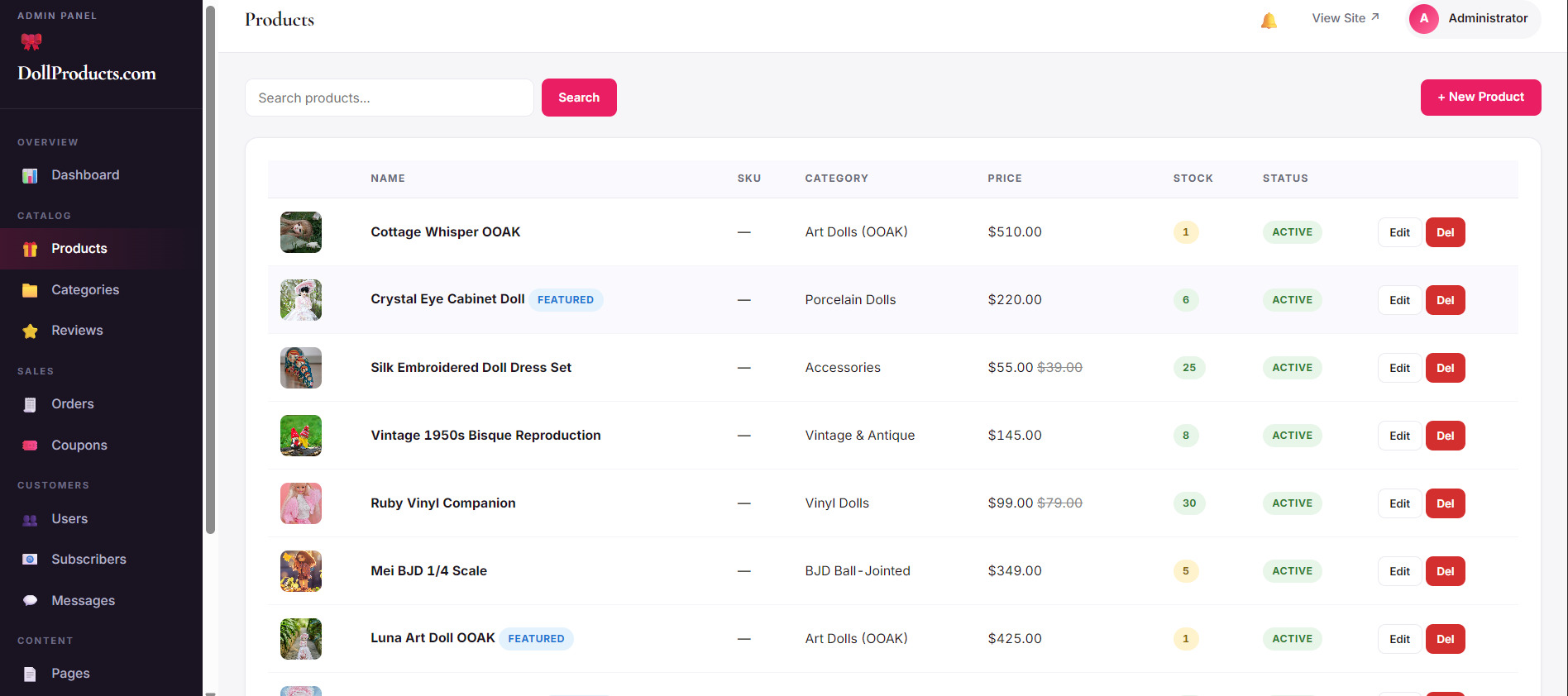Edit the Mei BJD 1/4 Scale product
Screen dimensions: 1568x696
coord(1399,571)
